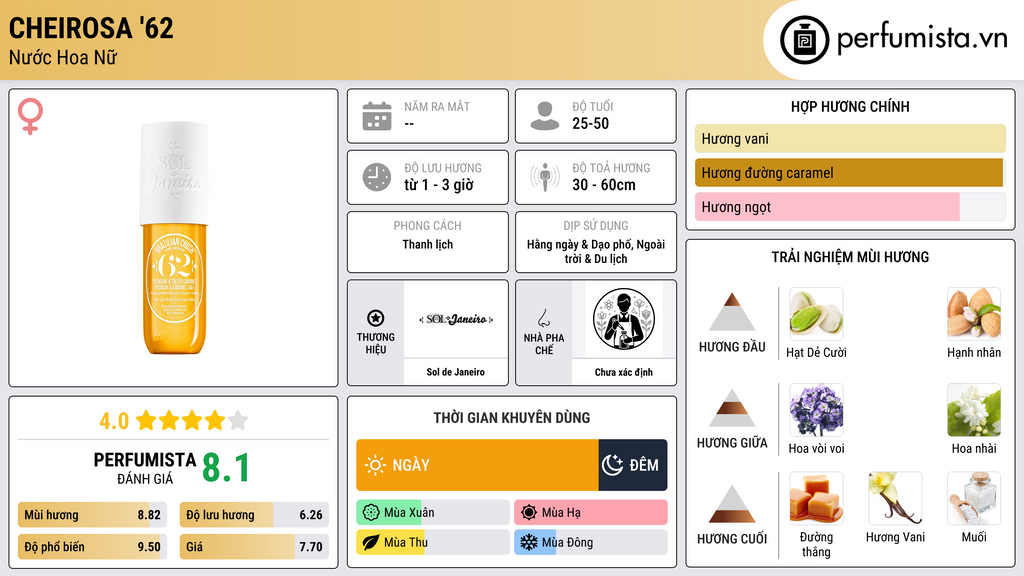Click the perfumista.vn site name text
The width and height of the screenshot is (1024, 576).
click(x=922, y=39)
